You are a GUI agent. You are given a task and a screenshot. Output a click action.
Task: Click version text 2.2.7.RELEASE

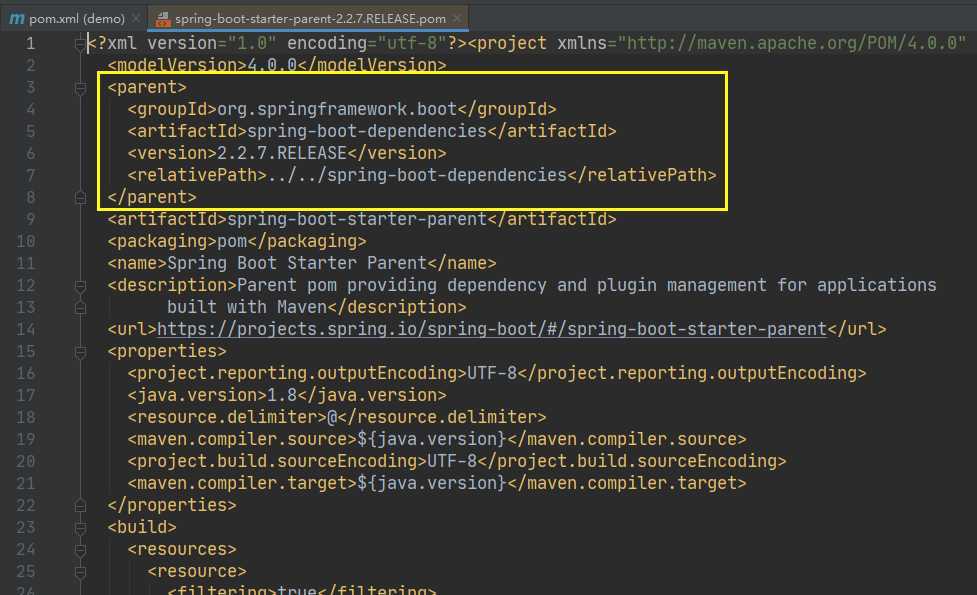(x=282, y=153)
